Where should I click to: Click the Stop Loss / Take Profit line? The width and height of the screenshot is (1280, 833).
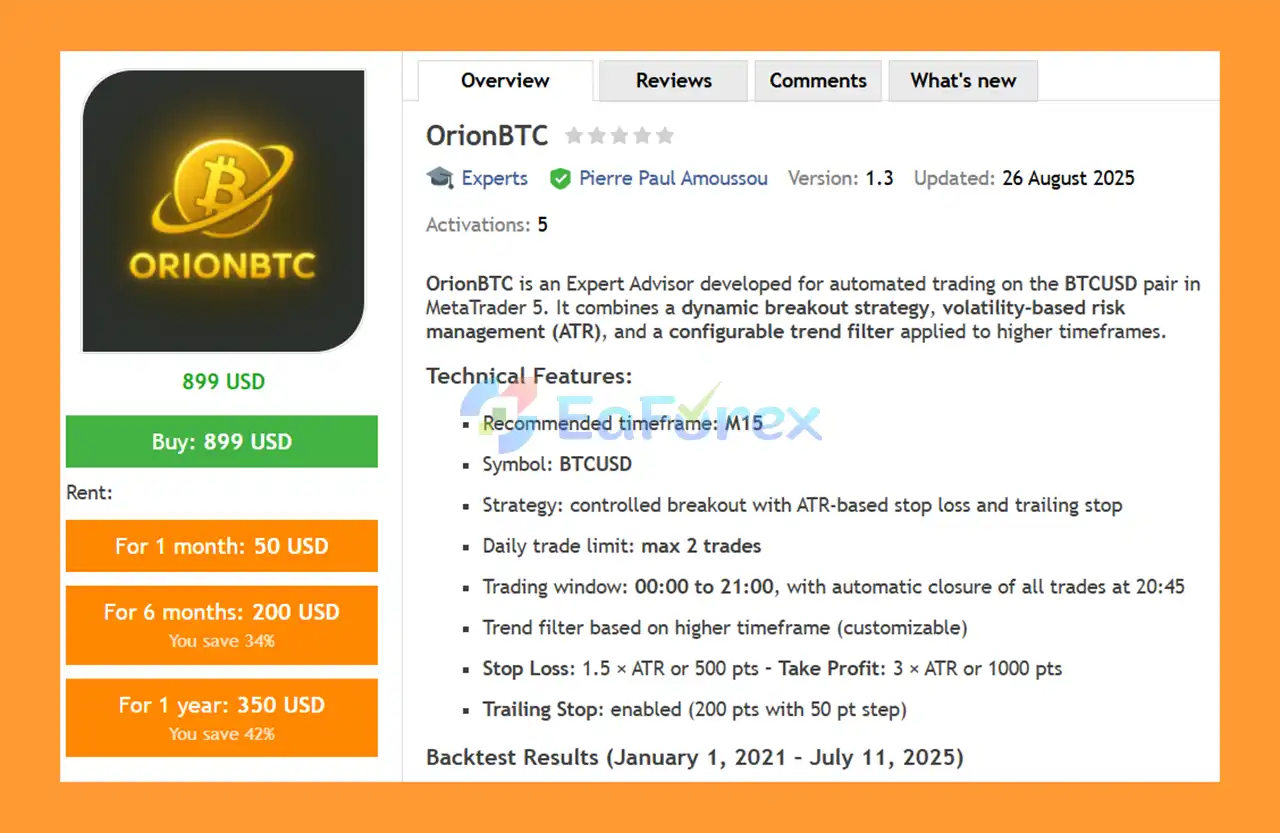[772, 668]
